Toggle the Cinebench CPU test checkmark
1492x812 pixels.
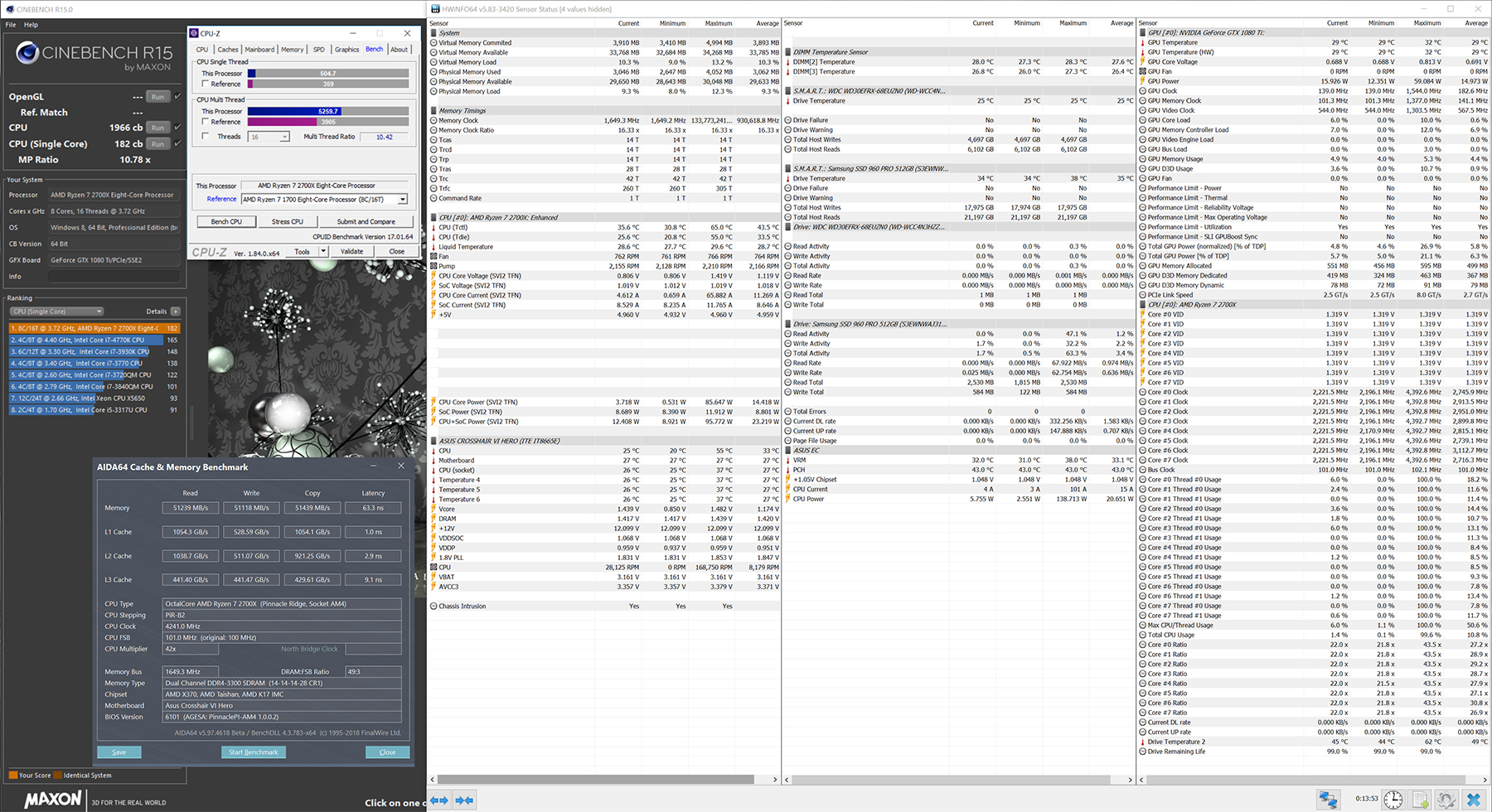click(x=177, y=128)
